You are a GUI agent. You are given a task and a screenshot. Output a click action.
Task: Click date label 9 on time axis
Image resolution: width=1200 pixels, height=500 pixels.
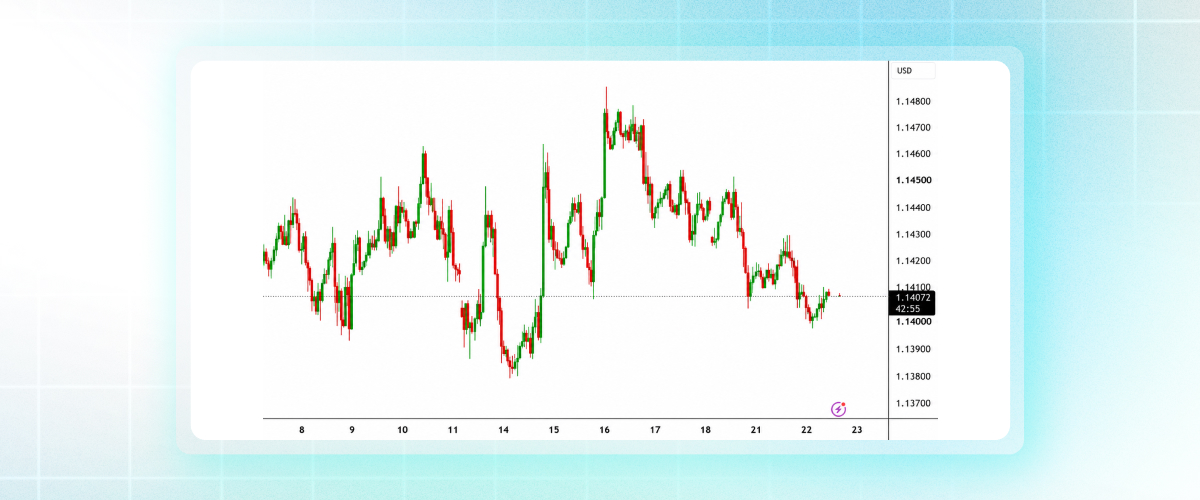(x=352, y=429)
